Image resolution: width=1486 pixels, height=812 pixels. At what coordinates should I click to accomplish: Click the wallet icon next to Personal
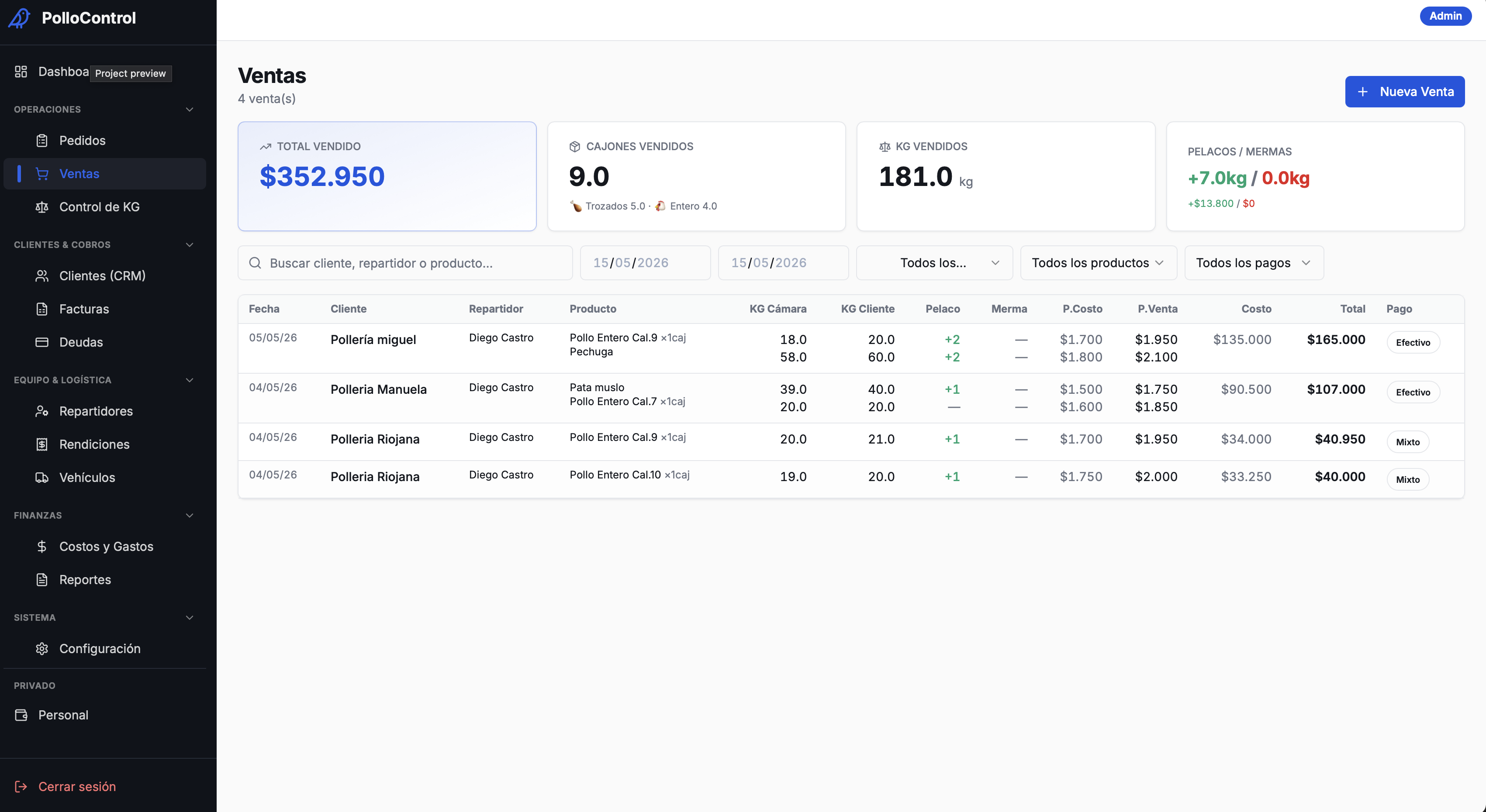click(21, 716)
